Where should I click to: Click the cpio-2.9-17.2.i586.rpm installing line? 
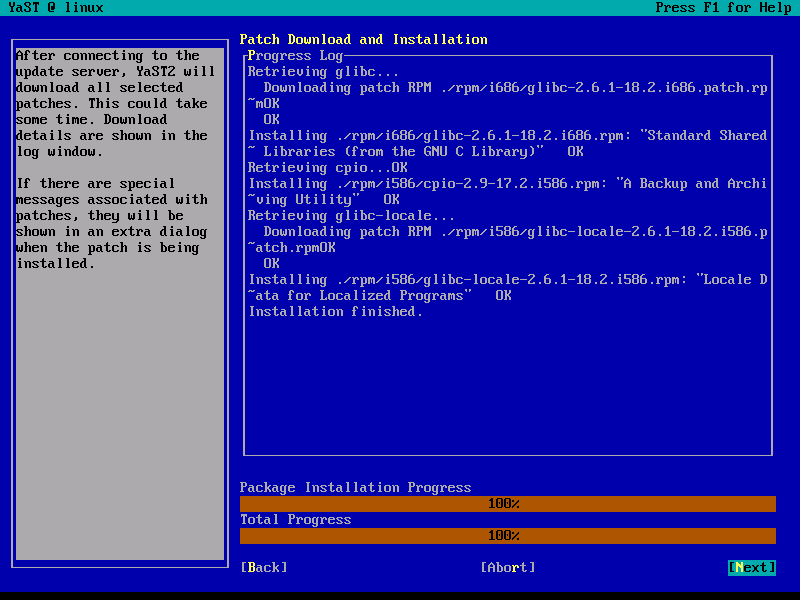pos(508,191)
